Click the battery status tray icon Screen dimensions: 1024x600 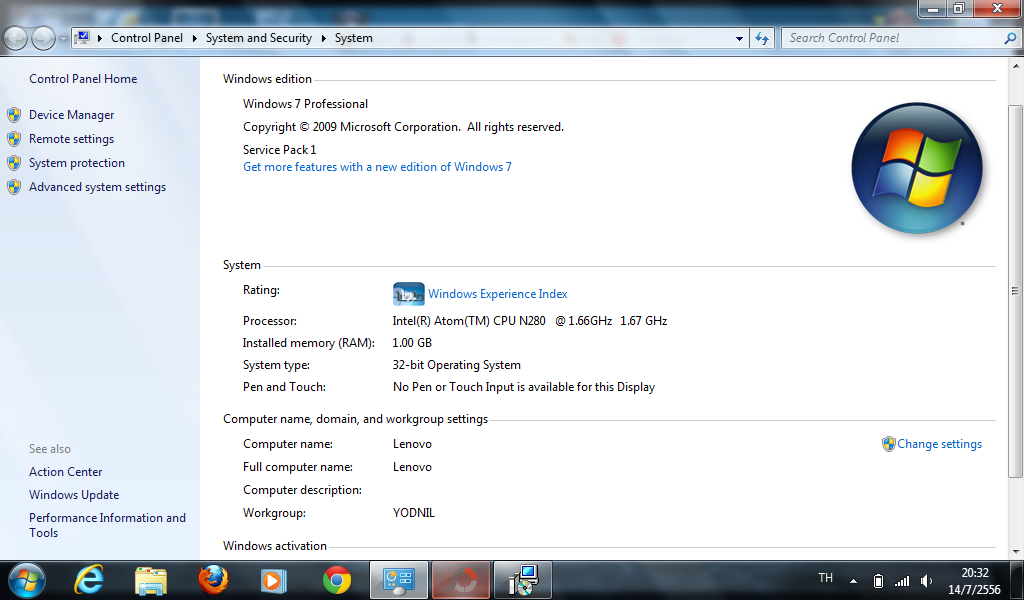(x=878, y=580)
